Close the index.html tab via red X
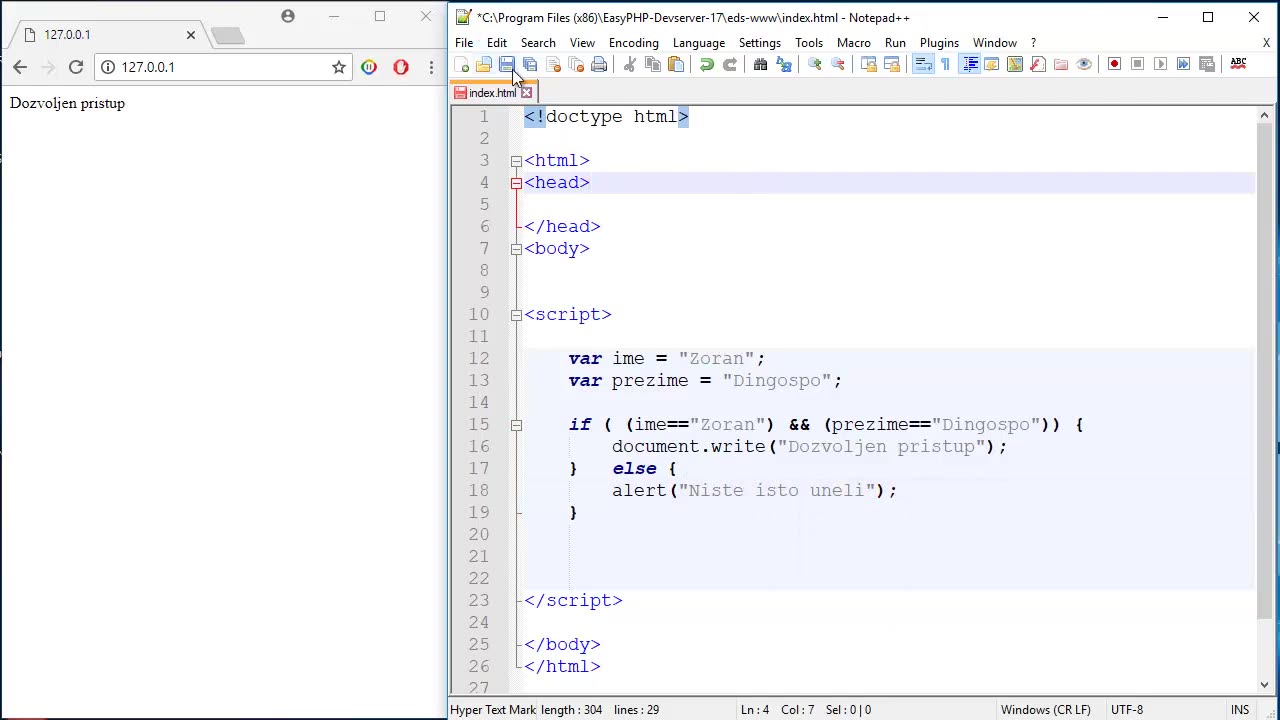 coord(526,93)
